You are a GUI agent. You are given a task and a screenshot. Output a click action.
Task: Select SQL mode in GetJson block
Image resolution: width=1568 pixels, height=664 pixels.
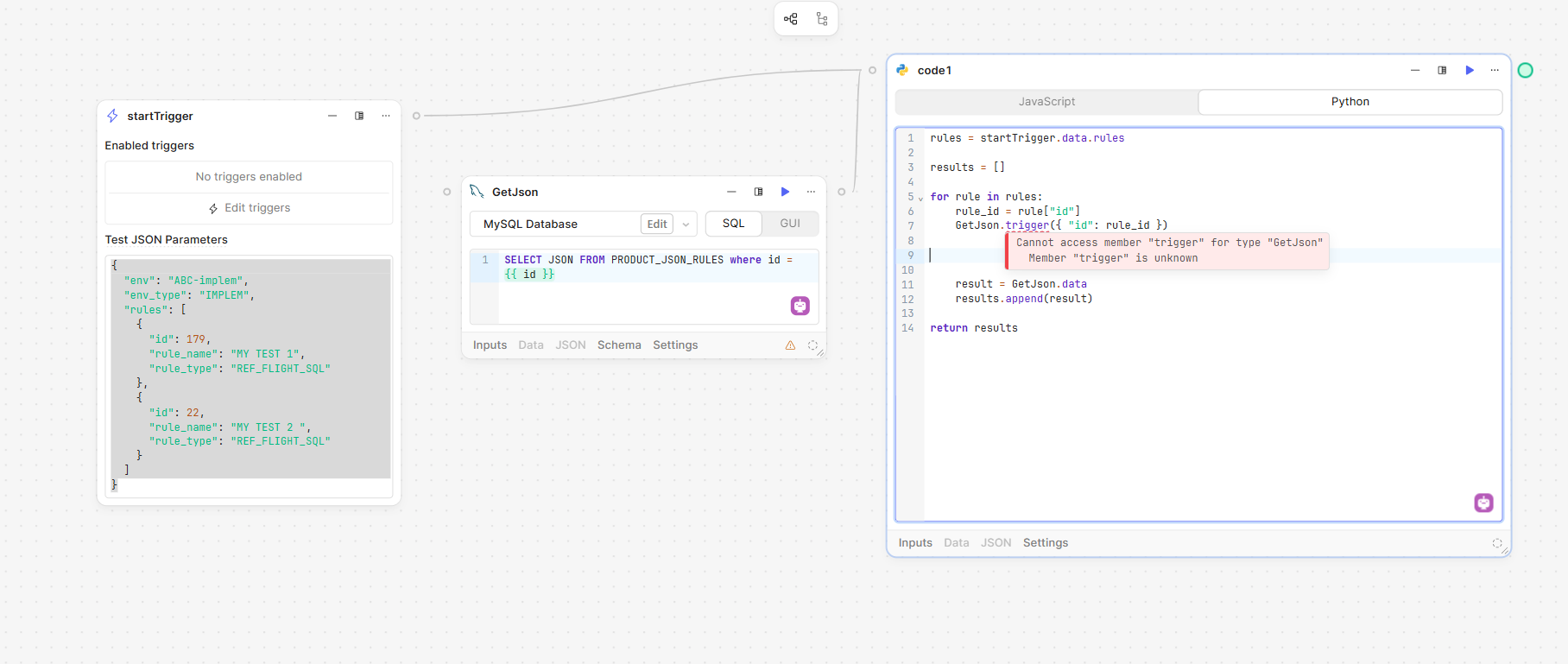733,224
